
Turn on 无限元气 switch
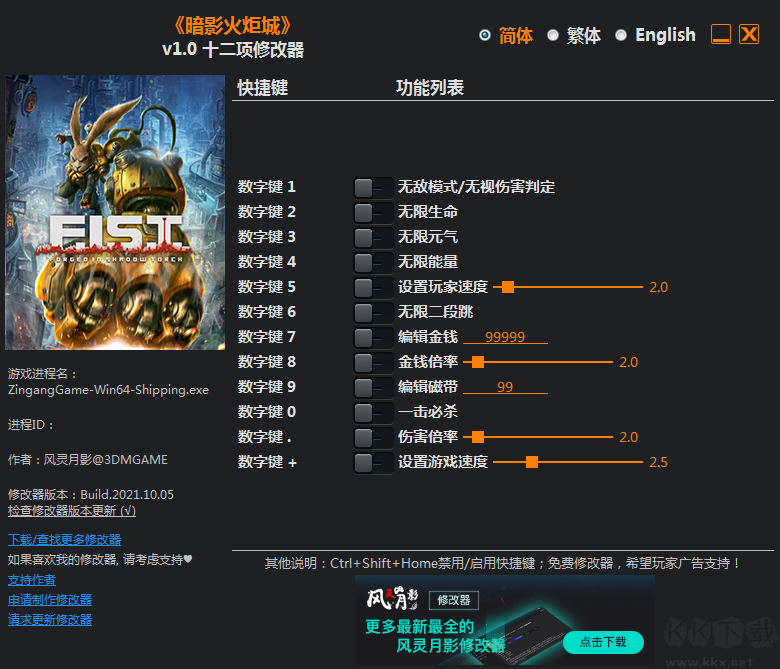point(373,237)
